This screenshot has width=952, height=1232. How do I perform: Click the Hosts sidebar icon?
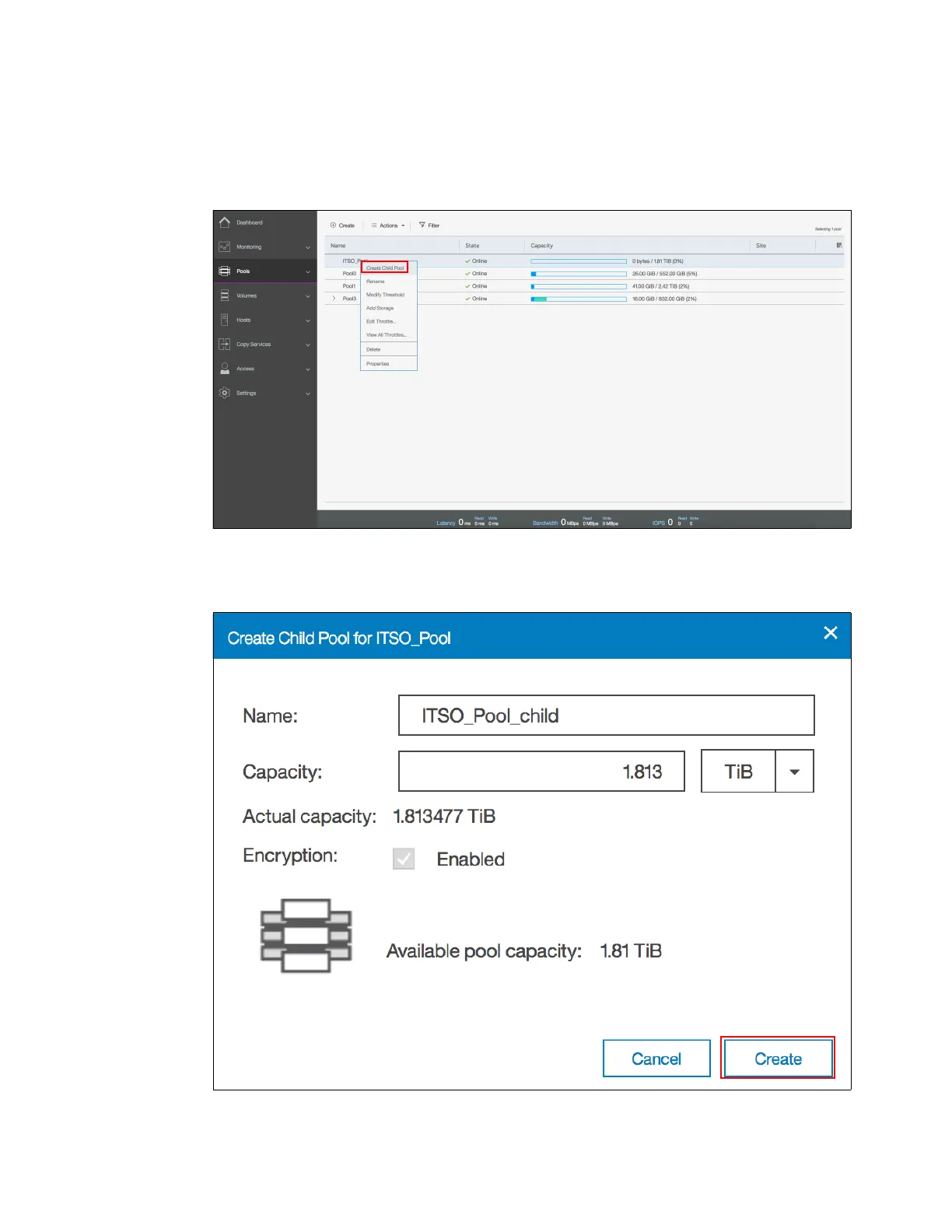click(x=225, y=320)
